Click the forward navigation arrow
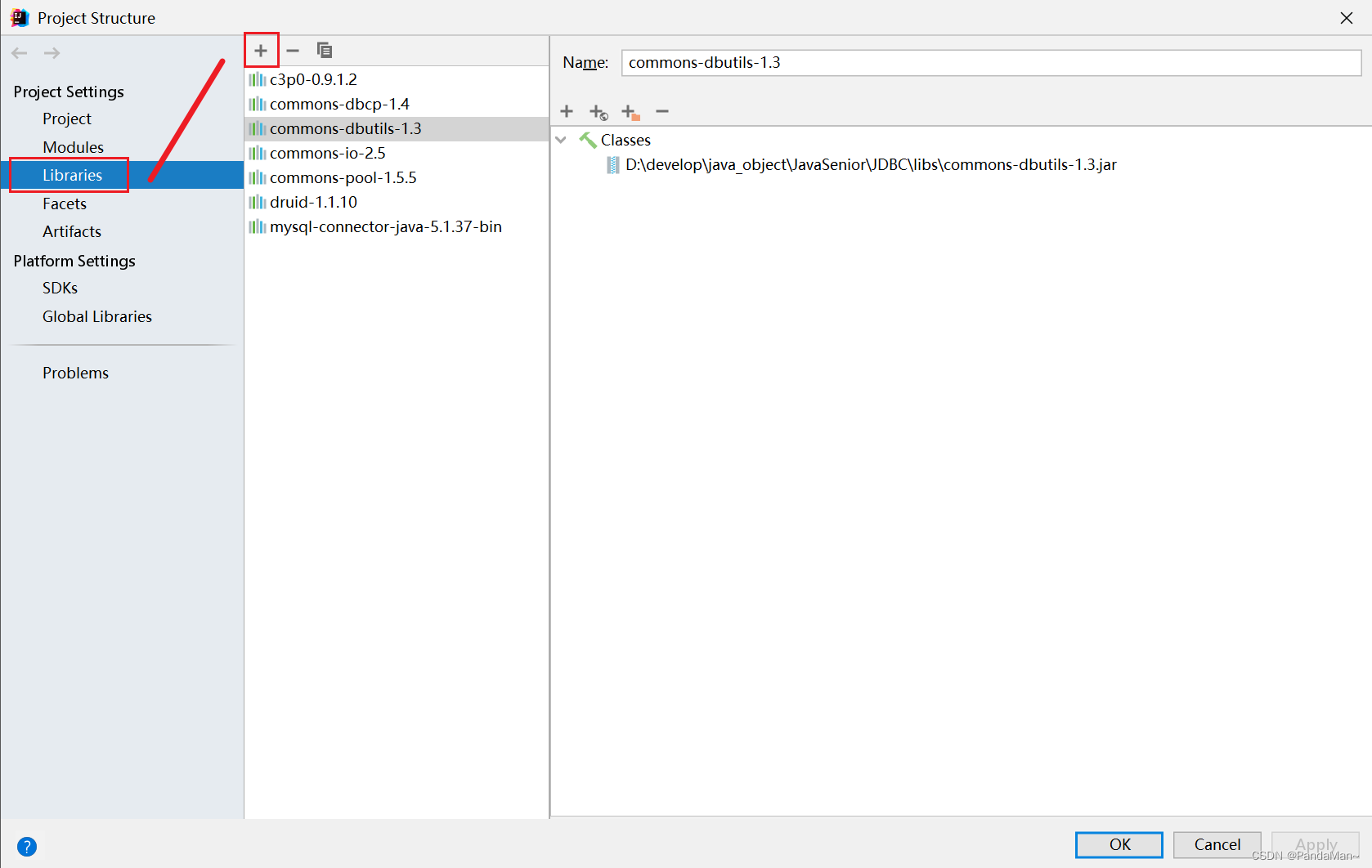1372x868 pixels. [52, 53]
